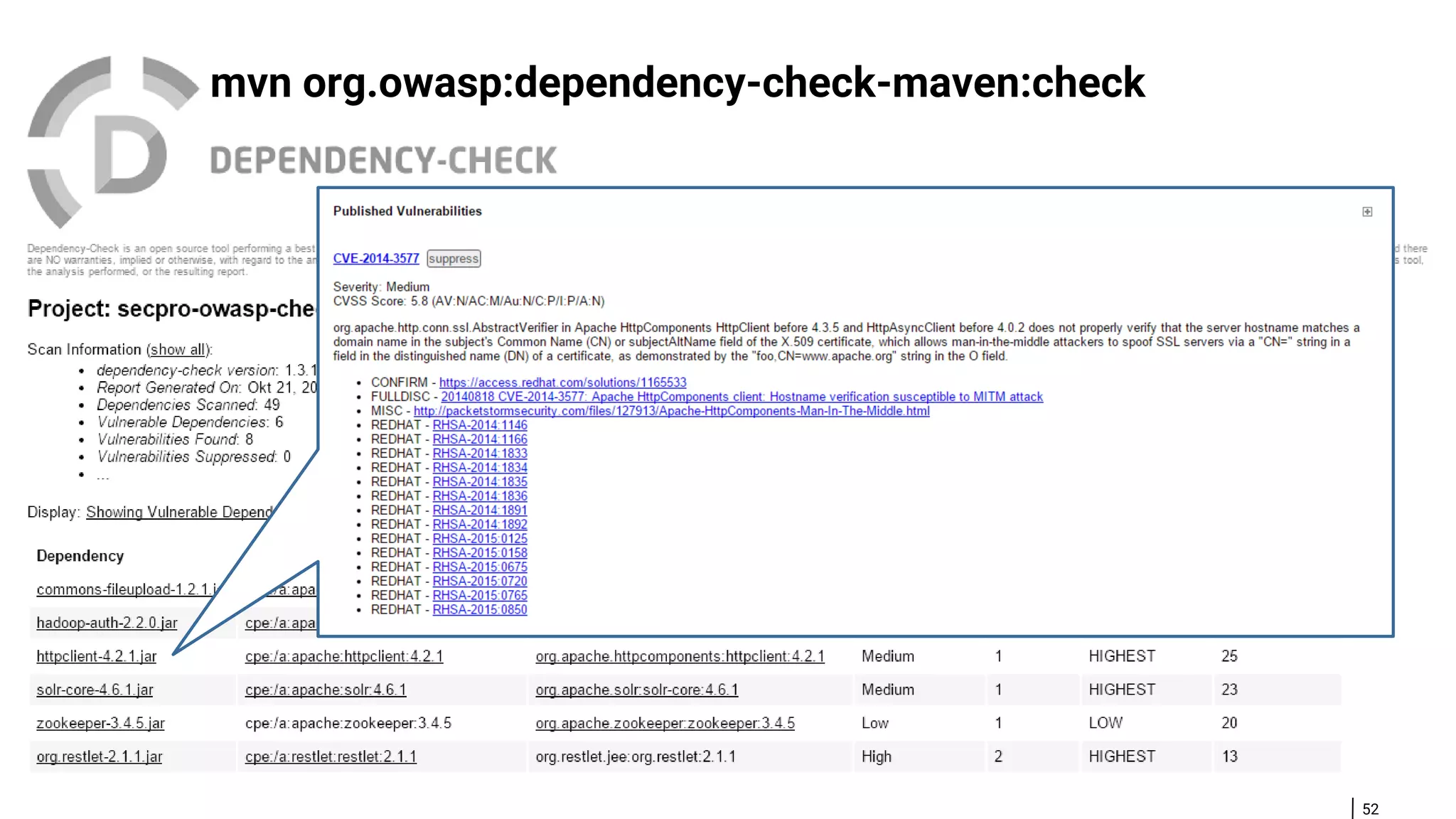The width and height of the screenshot is (1456, 819).
Task: Click the CVSS Score 5.8 line
Action: pos(469,301)
